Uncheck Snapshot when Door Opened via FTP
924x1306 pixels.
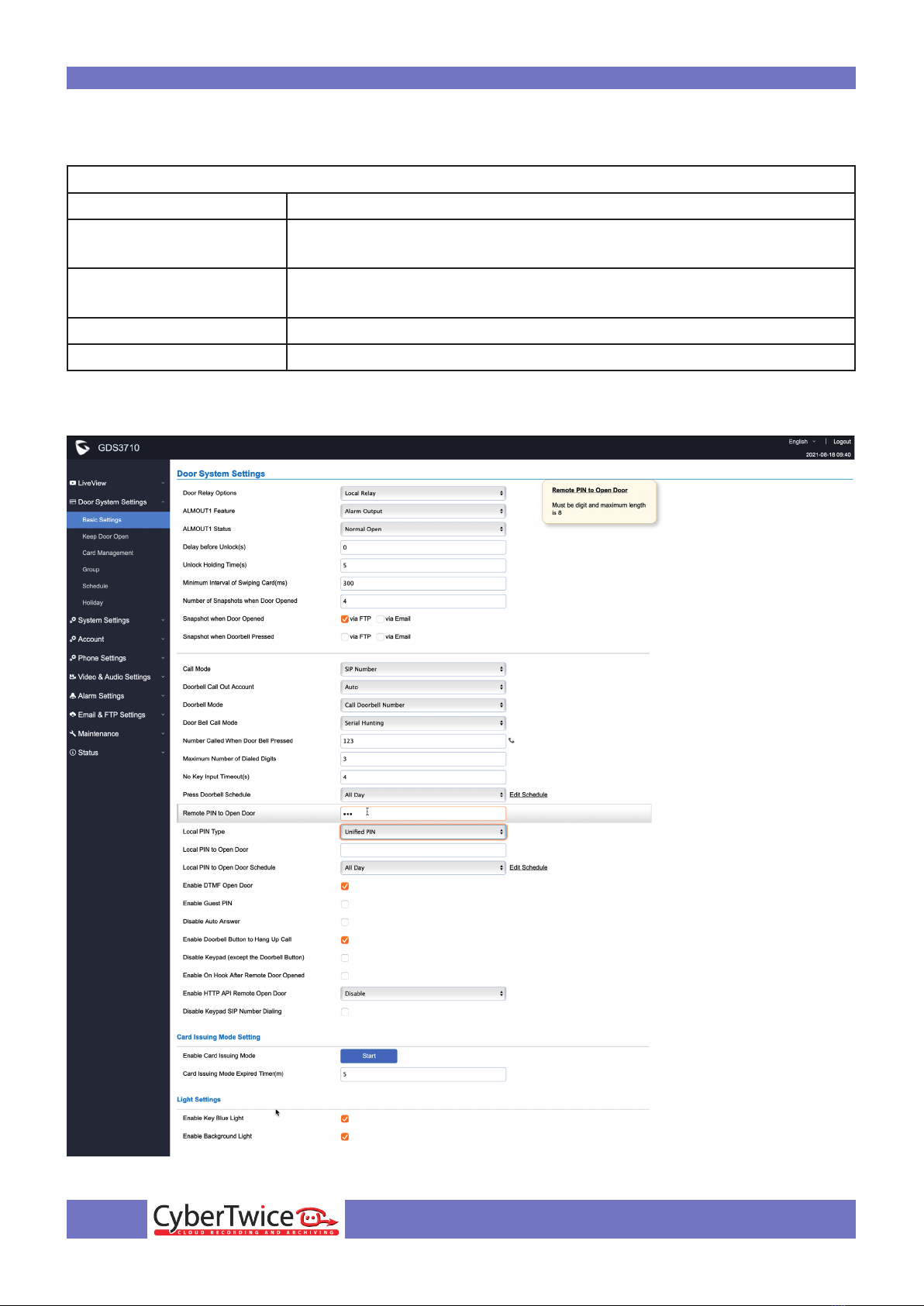345,619
